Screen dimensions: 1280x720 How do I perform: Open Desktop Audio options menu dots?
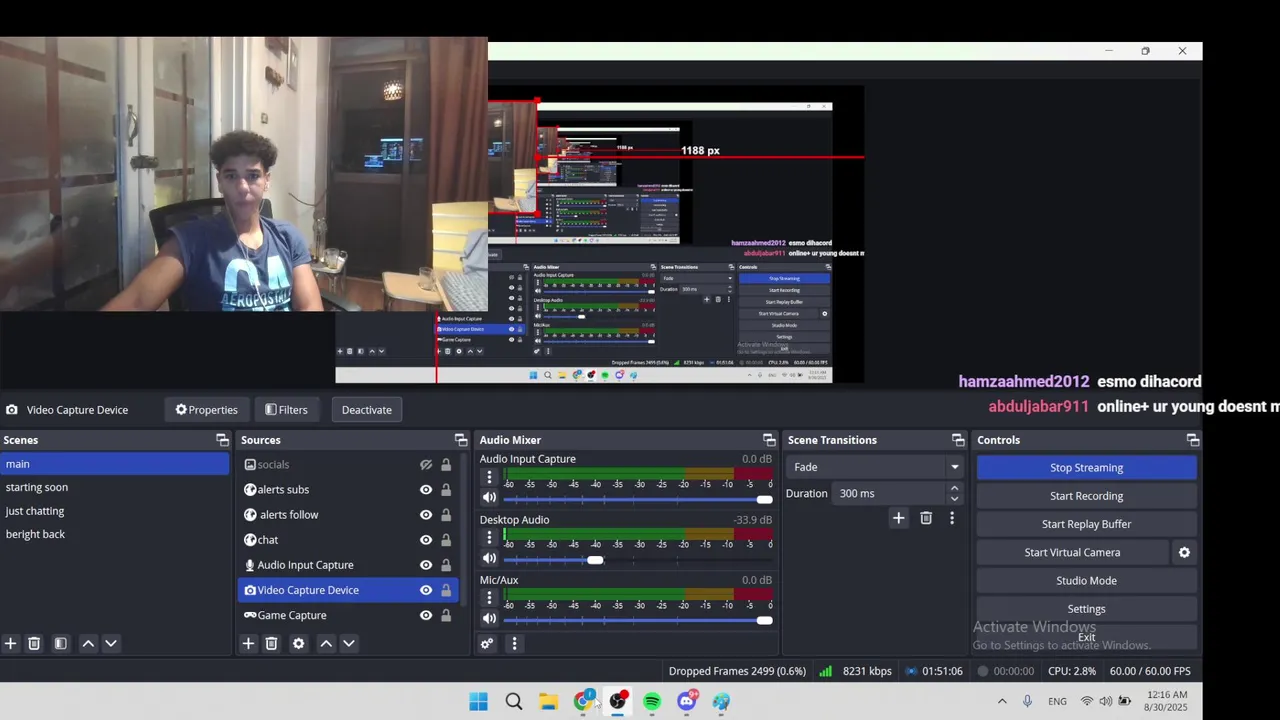(489, 538)
